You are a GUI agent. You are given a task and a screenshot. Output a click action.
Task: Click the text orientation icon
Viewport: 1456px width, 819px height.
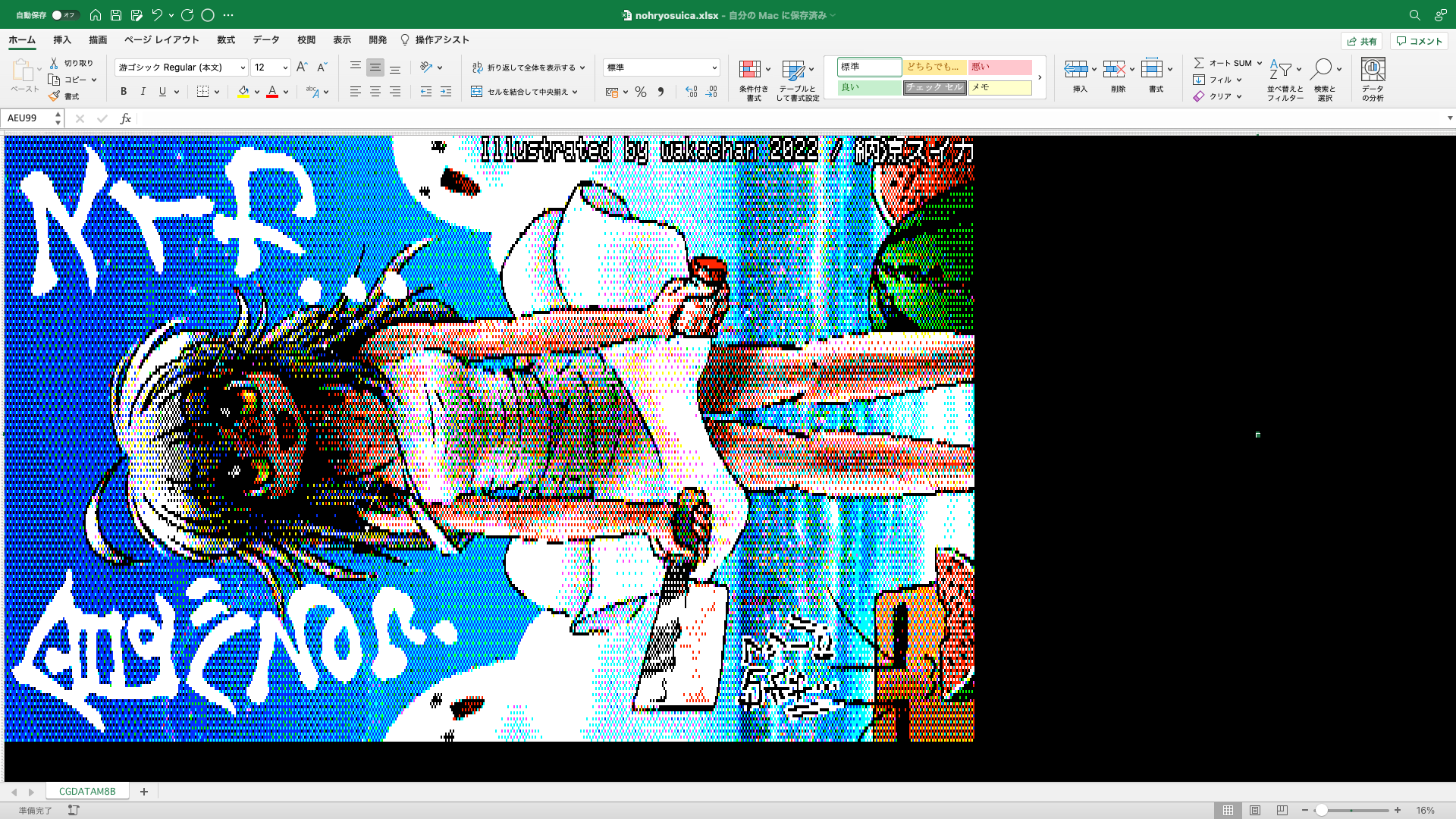click(x=427, y=67)
